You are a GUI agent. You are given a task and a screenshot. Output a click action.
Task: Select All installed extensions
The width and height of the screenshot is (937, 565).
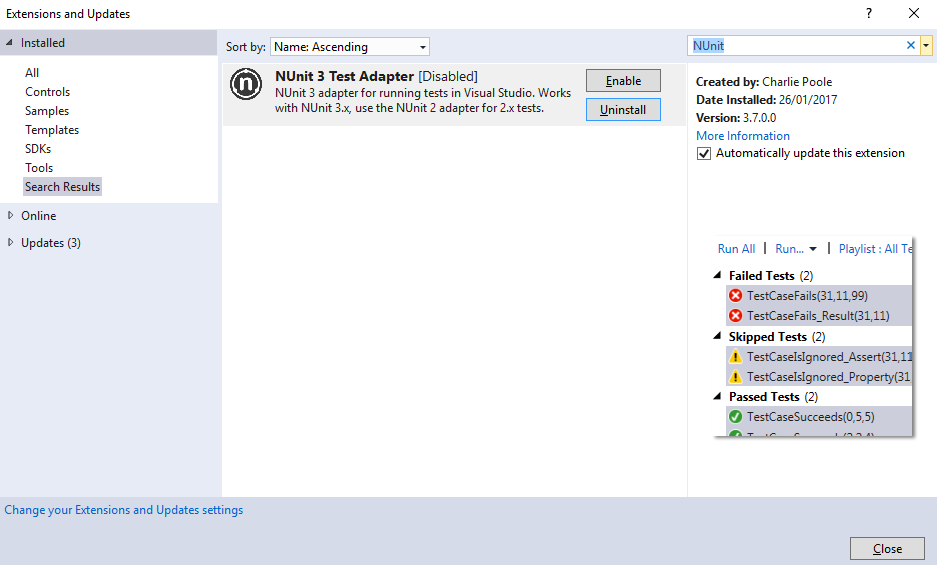(32, 73)
